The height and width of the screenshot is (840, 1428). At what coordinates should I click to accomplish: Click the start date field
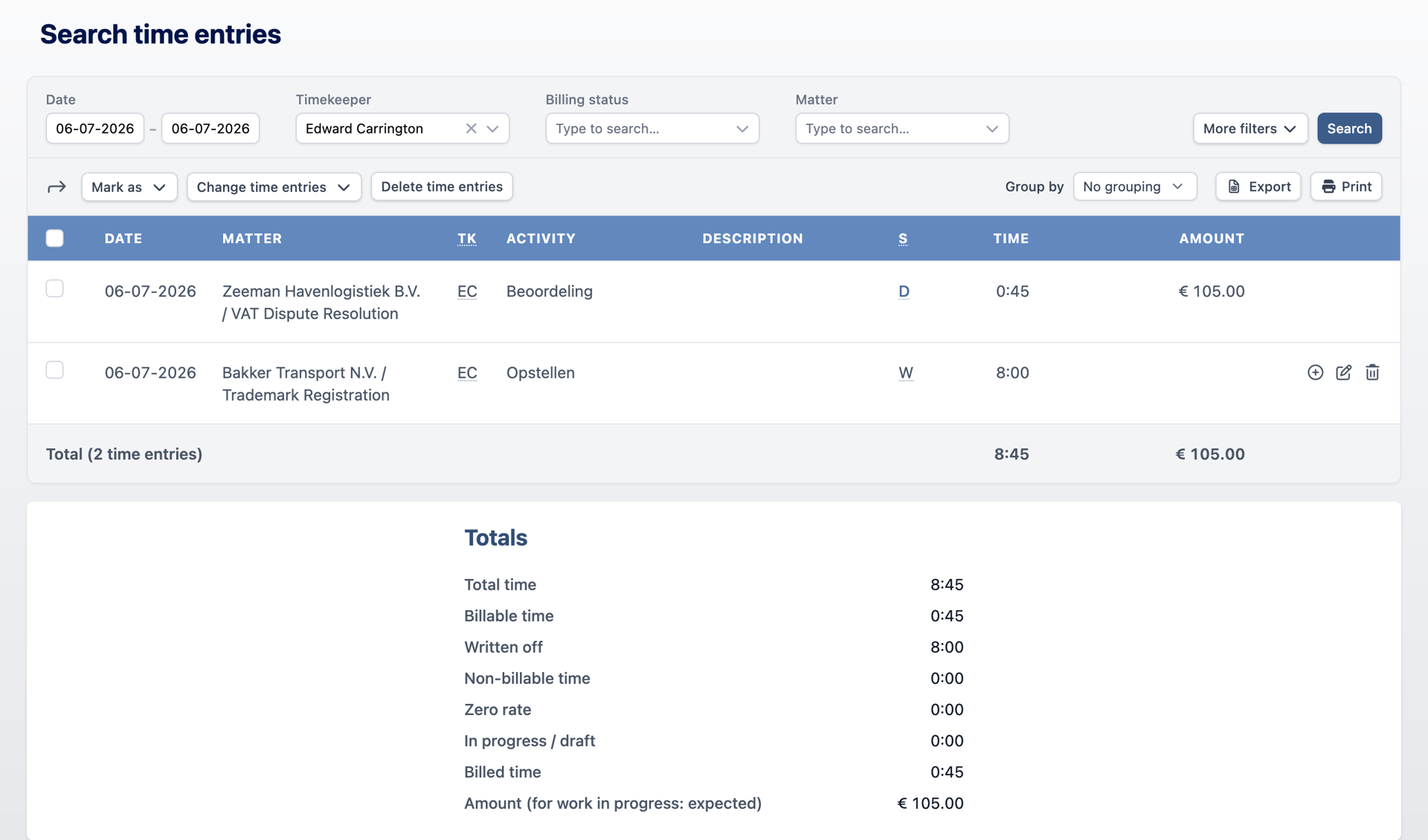tap(95, 129)
